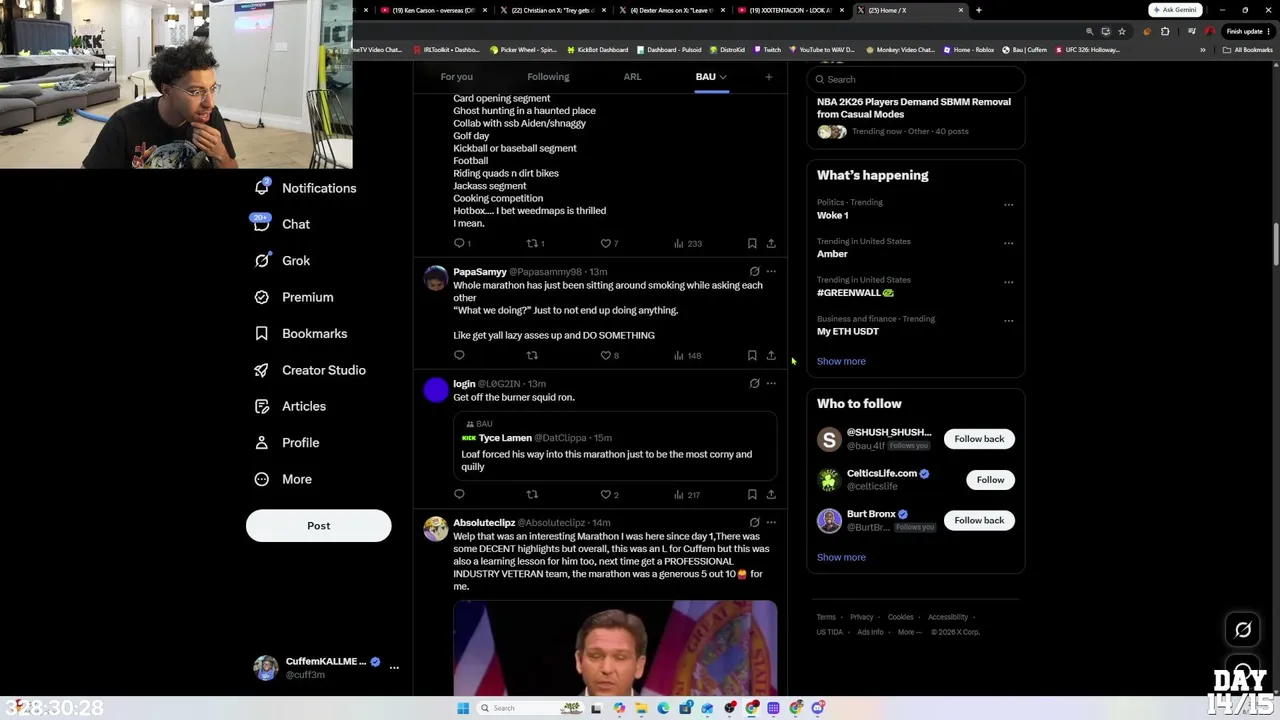Screen dimensions: 1280x720
Task: Like the post with 233 views
Action: point(609,243)
